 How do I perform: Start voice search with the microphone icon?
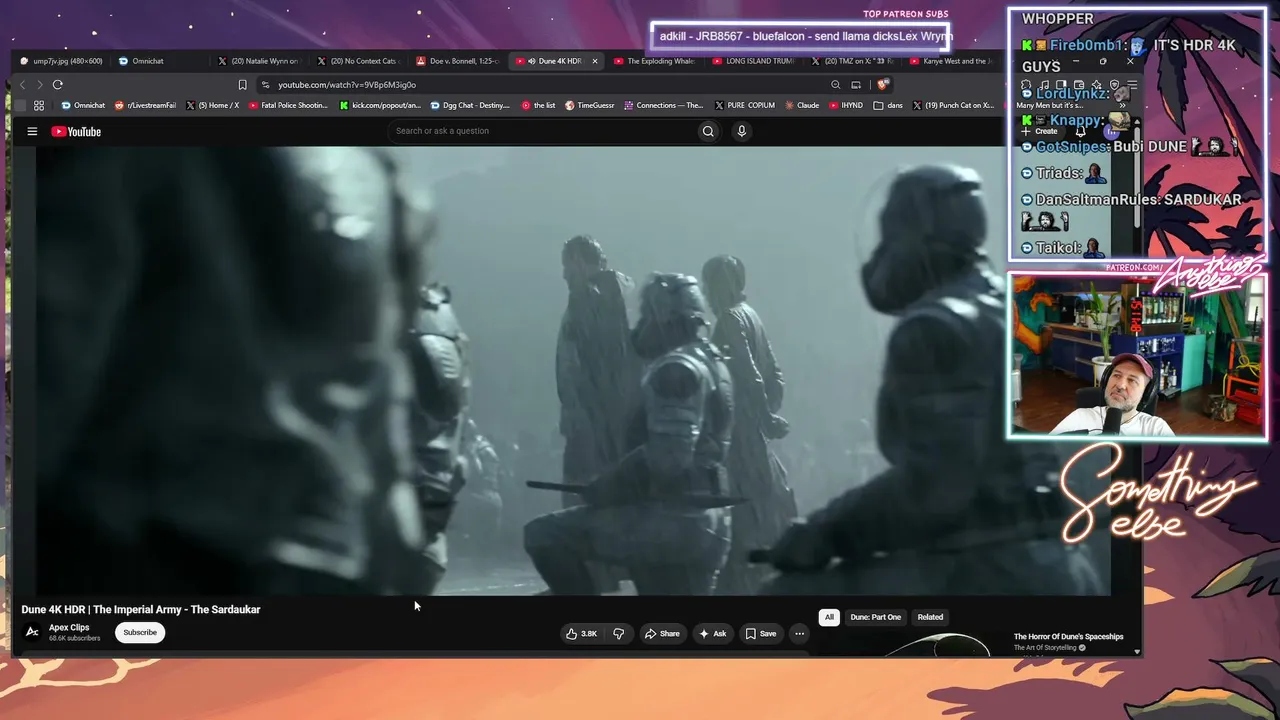[741, 131]
